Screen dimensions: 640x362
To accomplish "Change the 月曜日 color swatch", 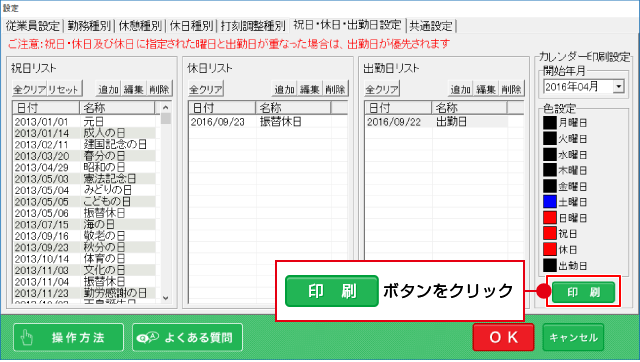I will click(550, 123).
